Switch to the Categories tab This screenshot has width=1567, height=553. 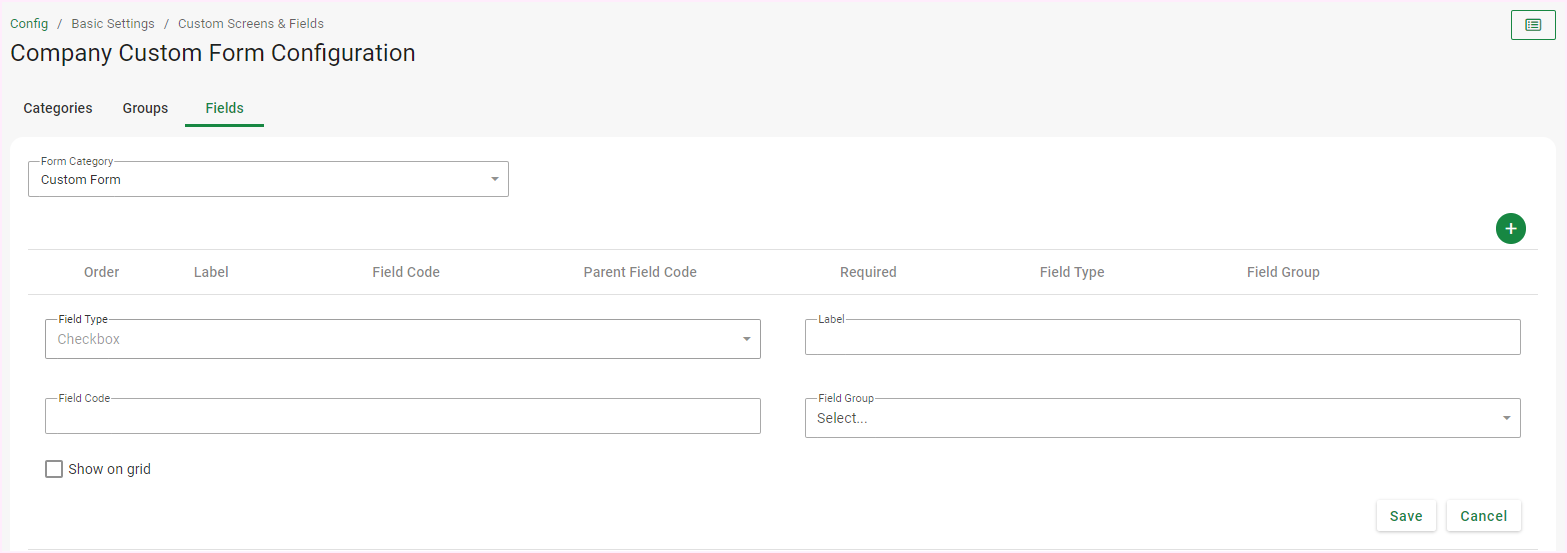click(58, 108)
